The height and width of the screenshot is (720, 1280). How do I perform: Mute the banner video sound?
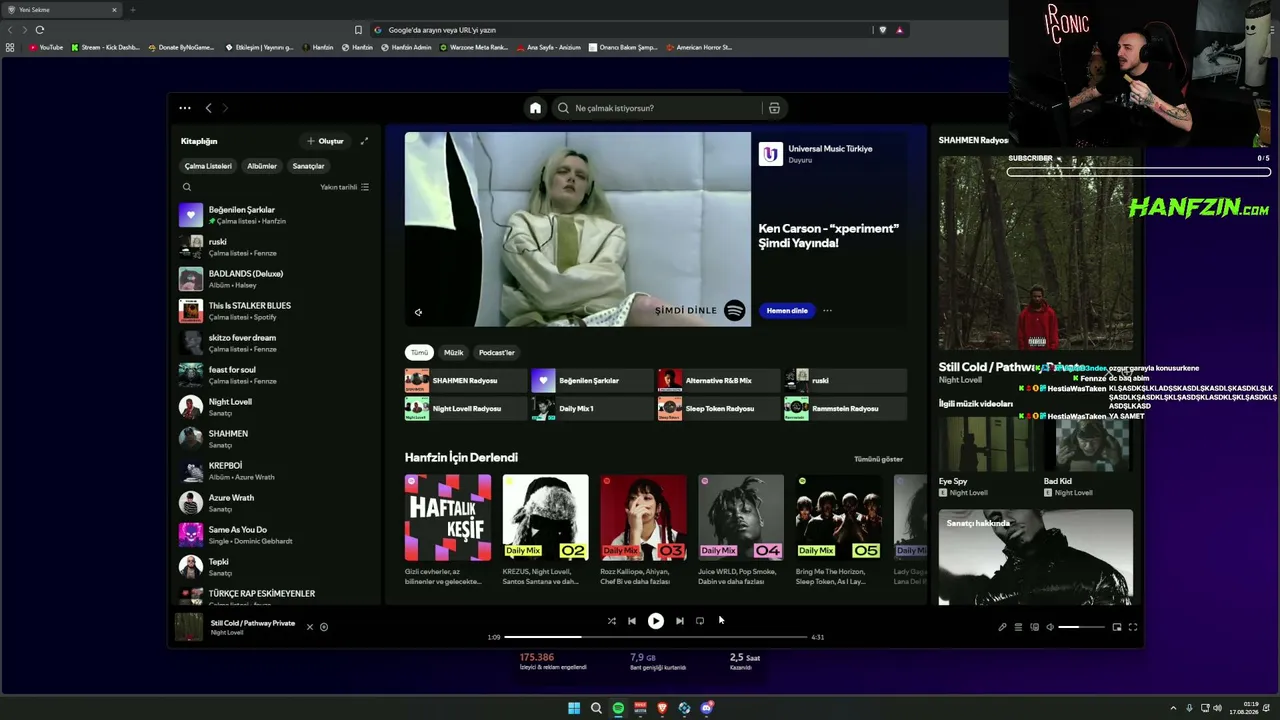pos(418,312)
